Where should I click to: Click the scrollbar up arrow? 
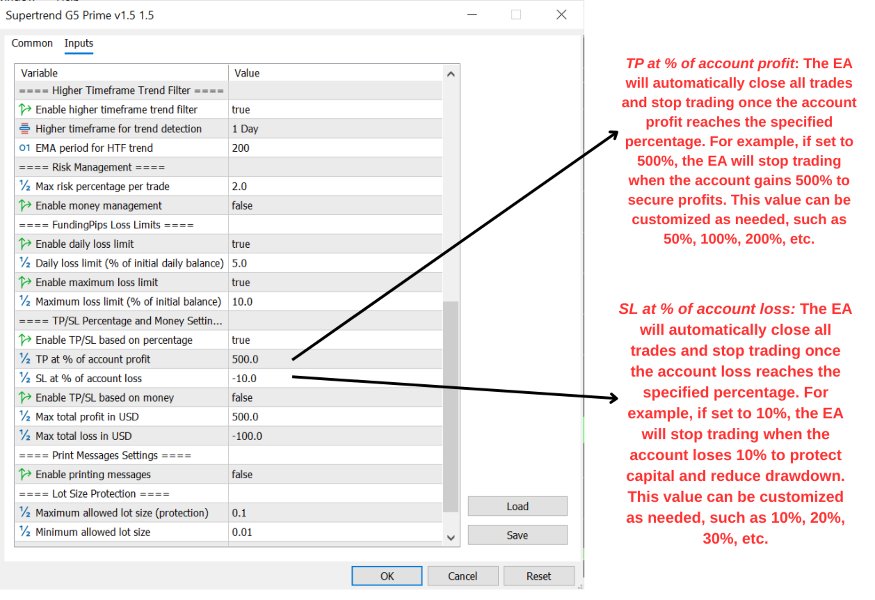coord(451,74)
